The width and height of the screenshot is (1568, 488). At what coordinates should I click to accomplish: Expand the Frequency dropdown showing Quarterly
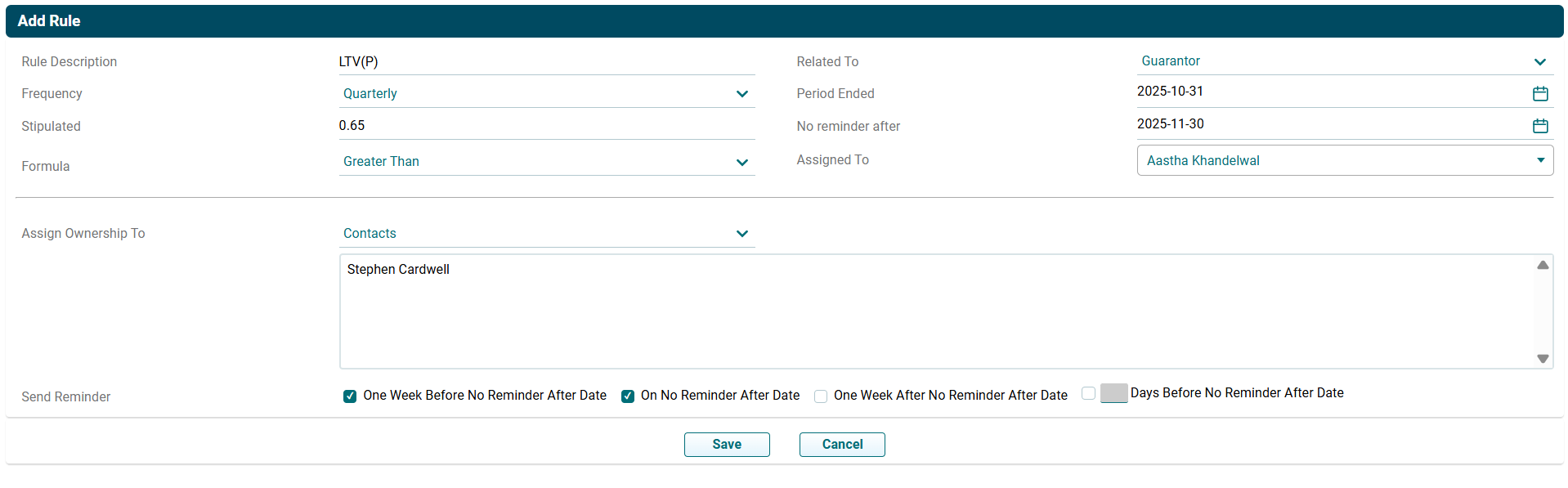click(x=546, y=94)
